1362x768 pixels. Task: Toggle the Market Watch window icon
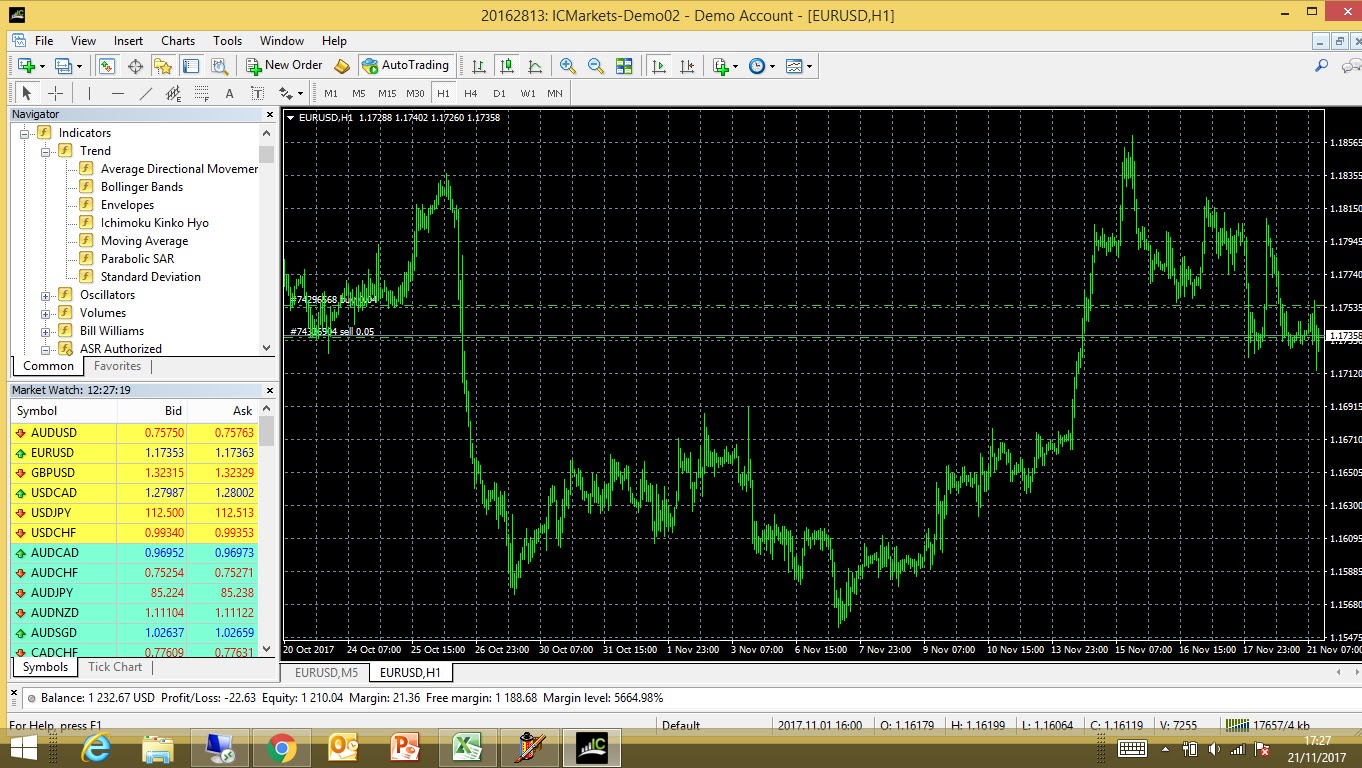(107, 66)
